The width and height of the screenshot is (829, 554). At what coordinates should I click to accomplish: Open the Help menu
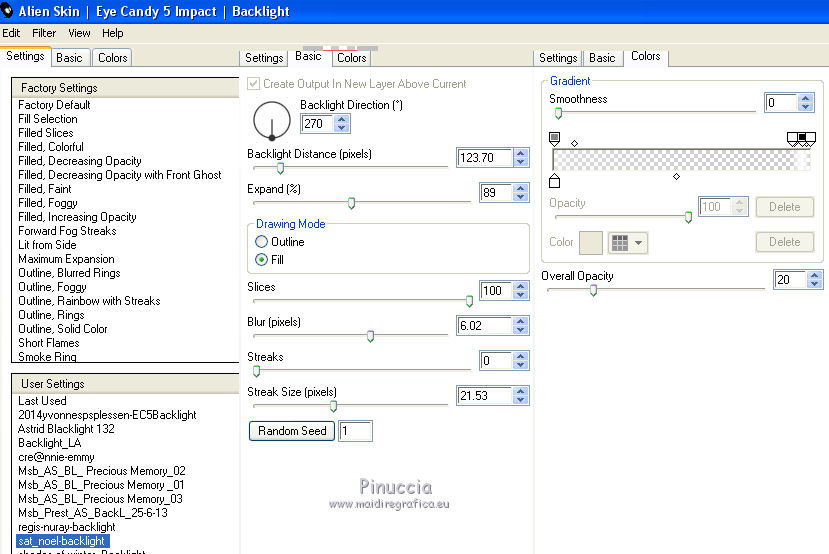tap(113, 33)
